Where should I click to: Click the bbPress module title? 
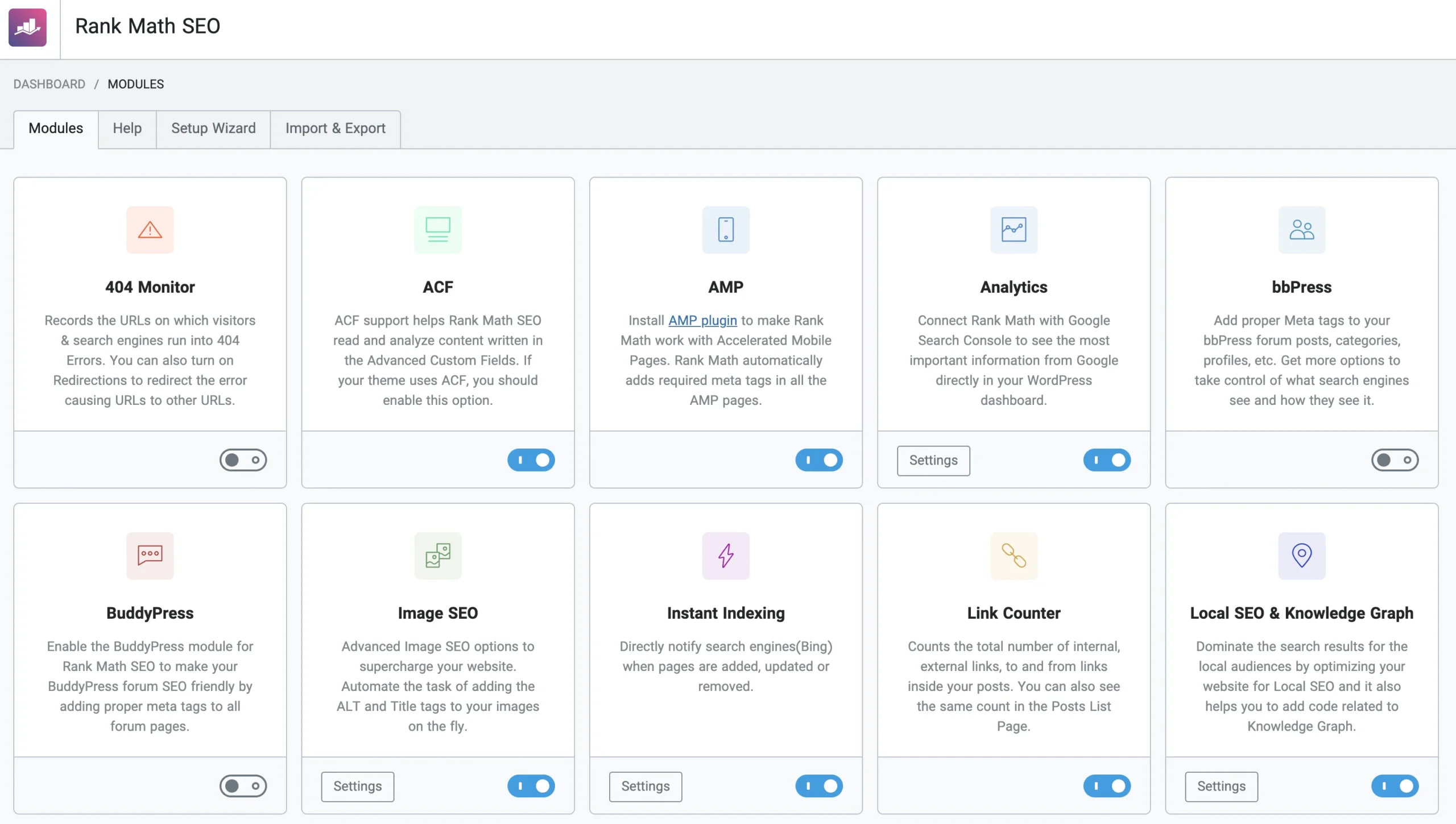point(1301,287)
